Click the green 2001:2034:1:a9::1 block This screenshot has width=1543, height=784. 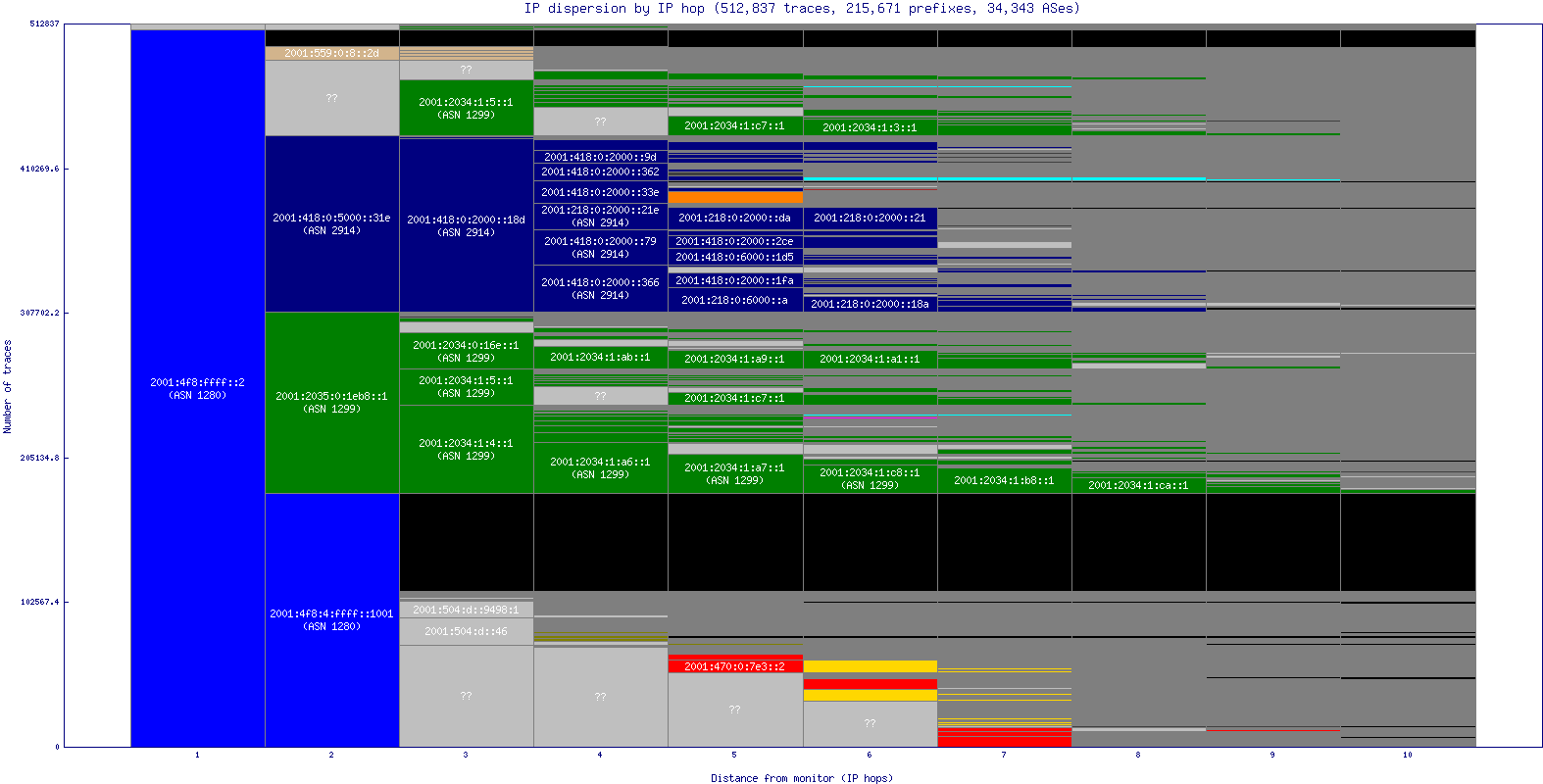click(734, 359)
